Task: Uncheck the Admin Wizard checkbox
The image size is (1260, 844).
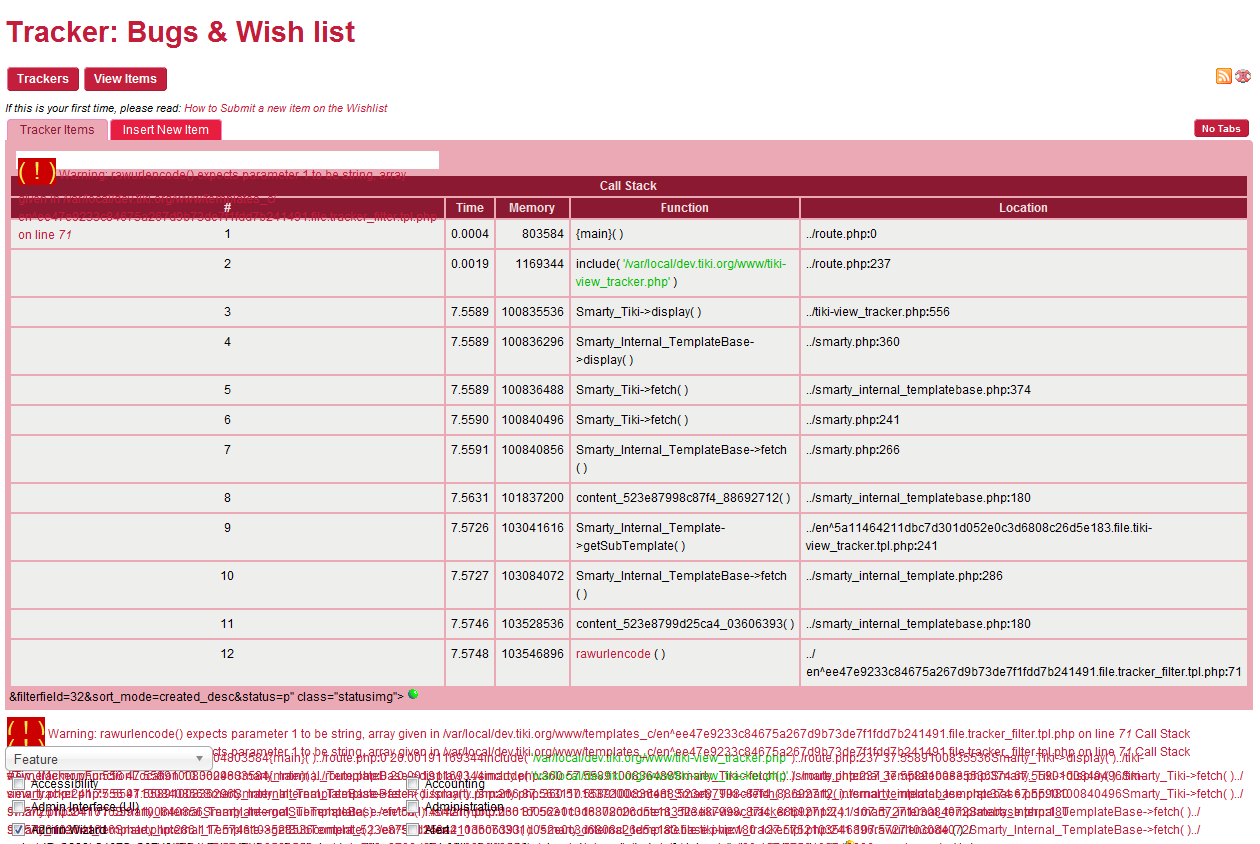Action: click(18, 830)
